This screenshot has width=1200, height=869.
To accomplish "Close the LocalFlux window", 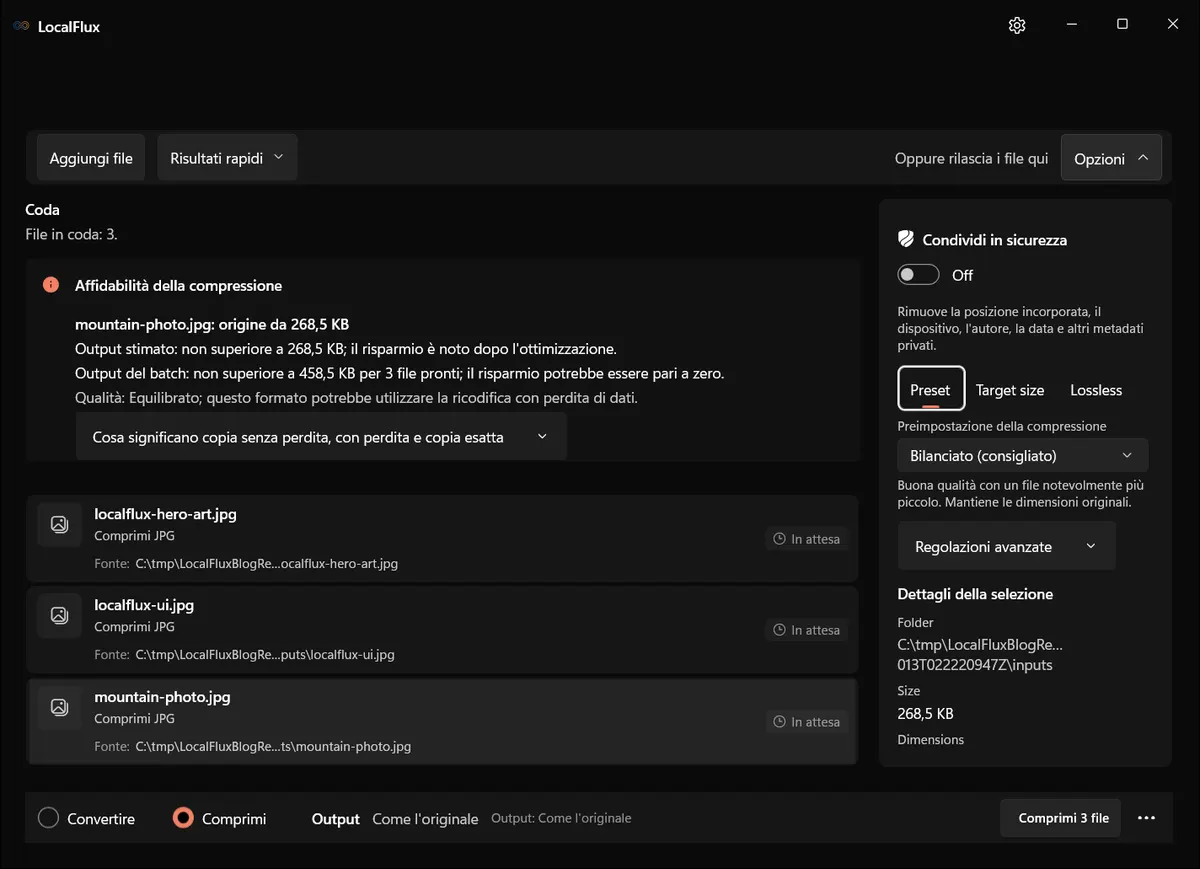I will point(1173,24).
